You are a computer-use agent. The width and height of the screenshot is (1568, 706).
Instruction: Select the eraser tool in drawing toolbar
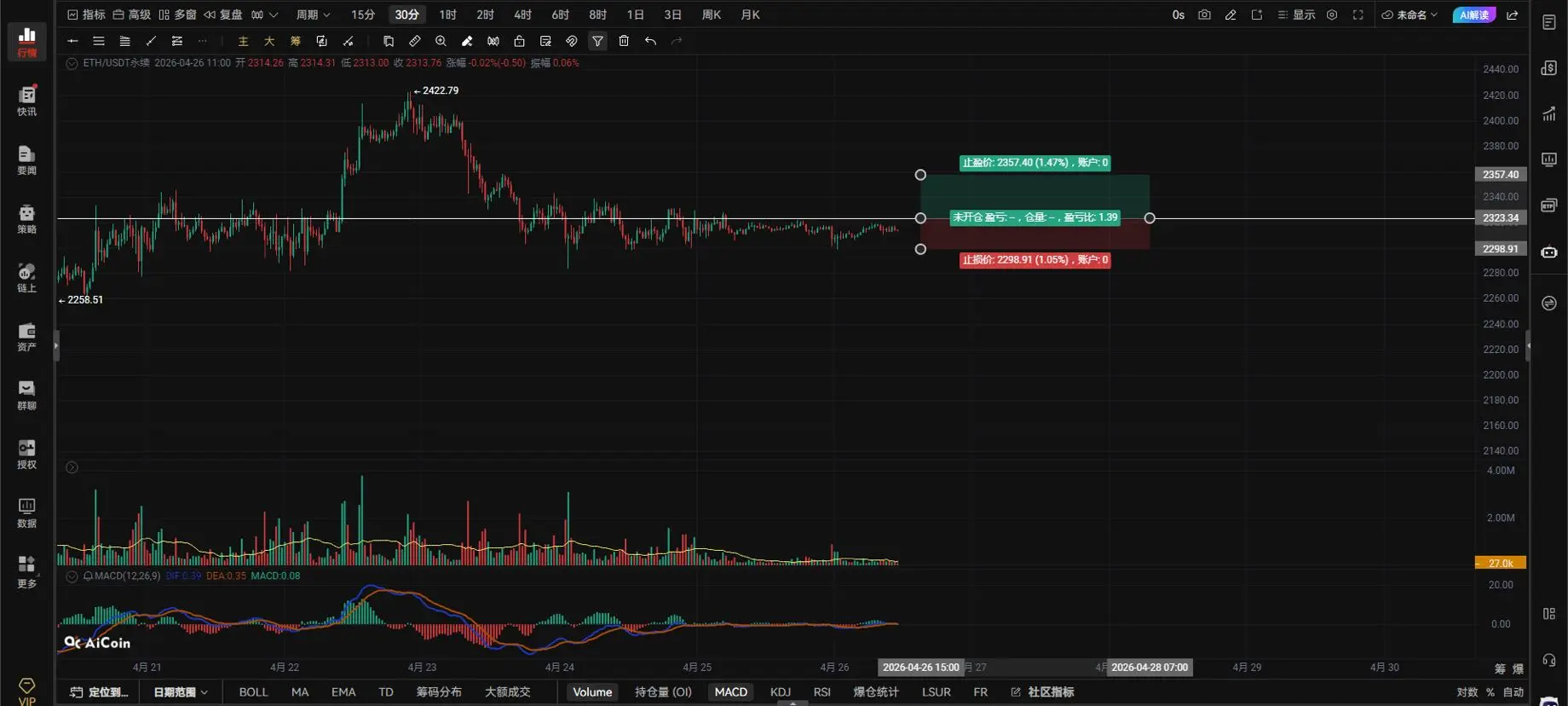[467, 41]
